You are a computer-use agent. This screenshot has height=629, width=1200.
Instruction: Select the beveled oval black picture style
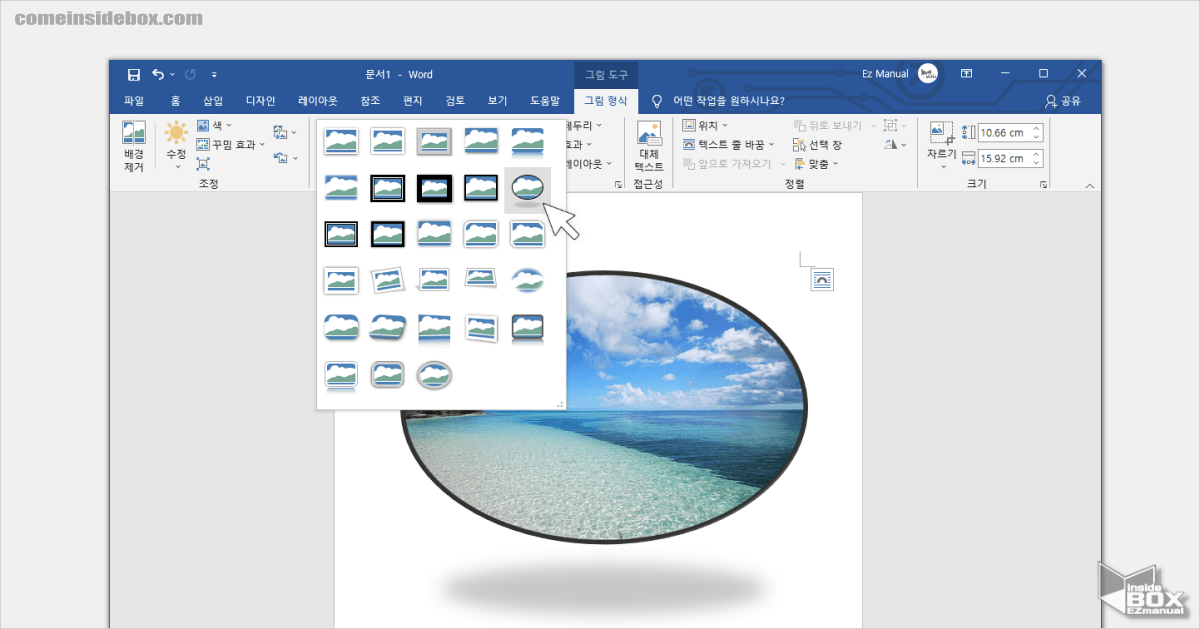point(527,187)
